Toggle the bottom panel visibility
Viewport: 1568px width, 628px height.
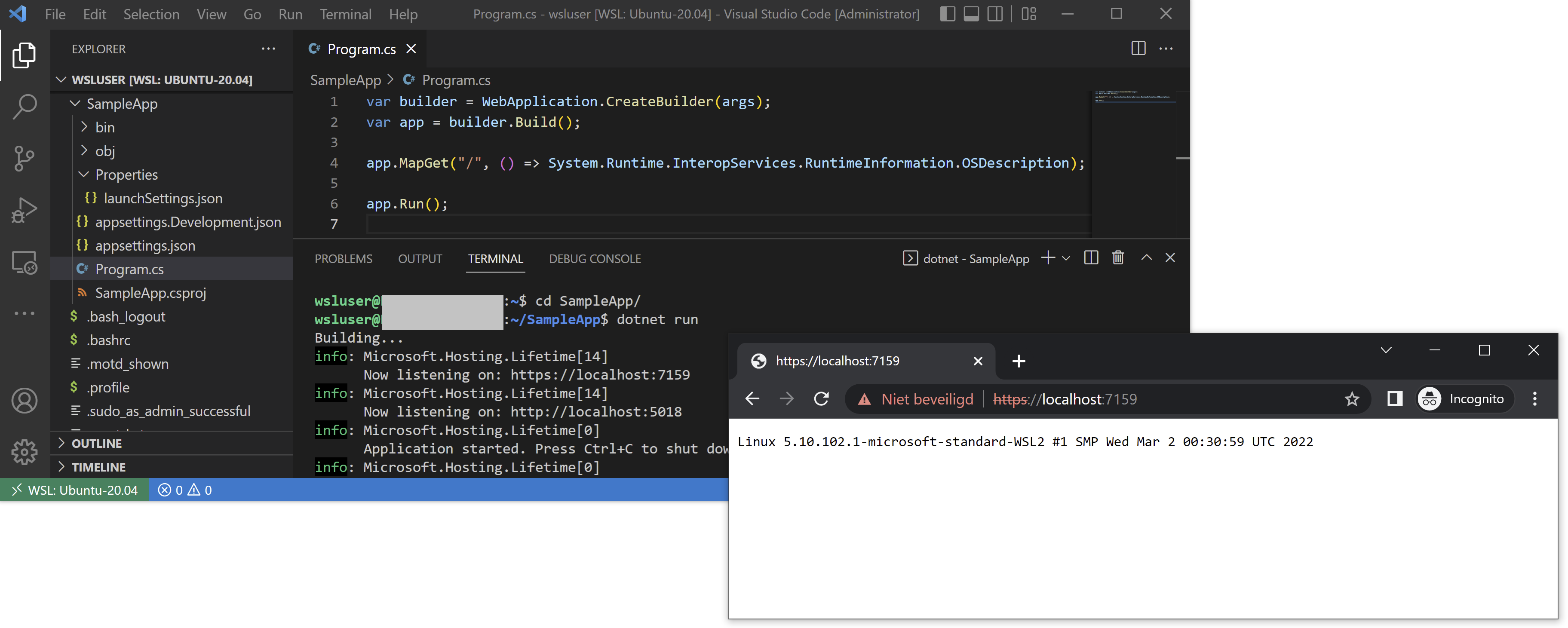(x=971, y=13)
